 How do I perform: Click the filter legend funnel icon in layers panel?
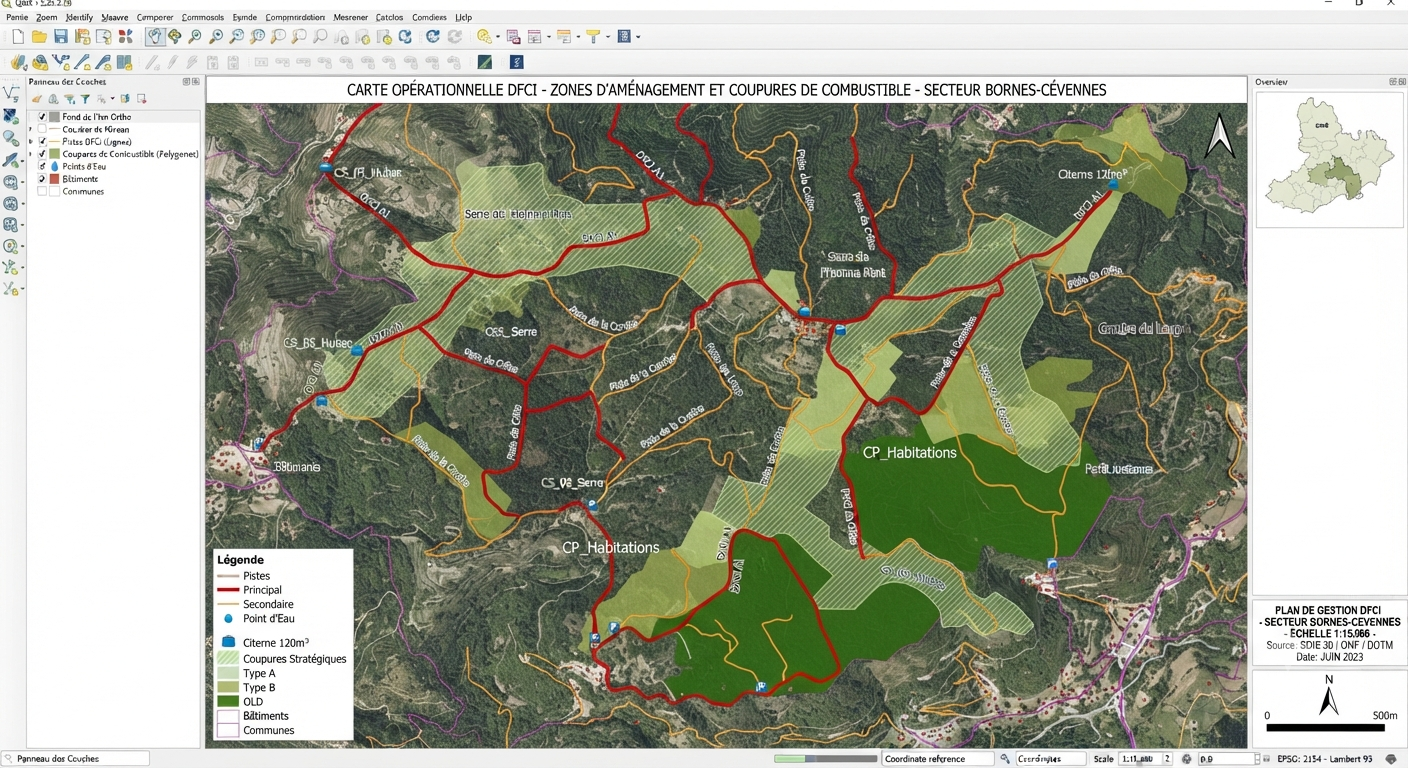click(85, 99)
